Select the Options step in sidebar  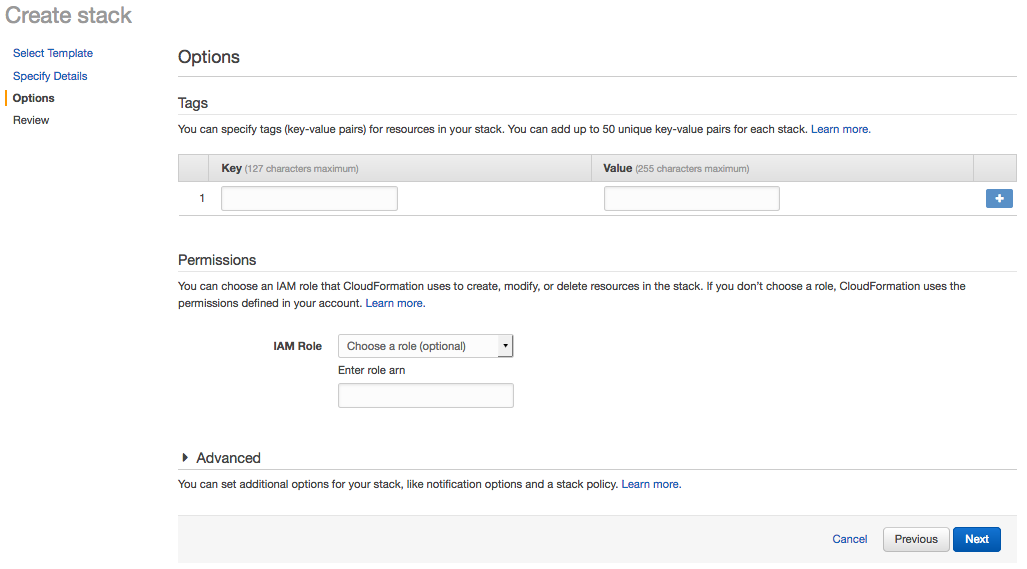point(34,98)
